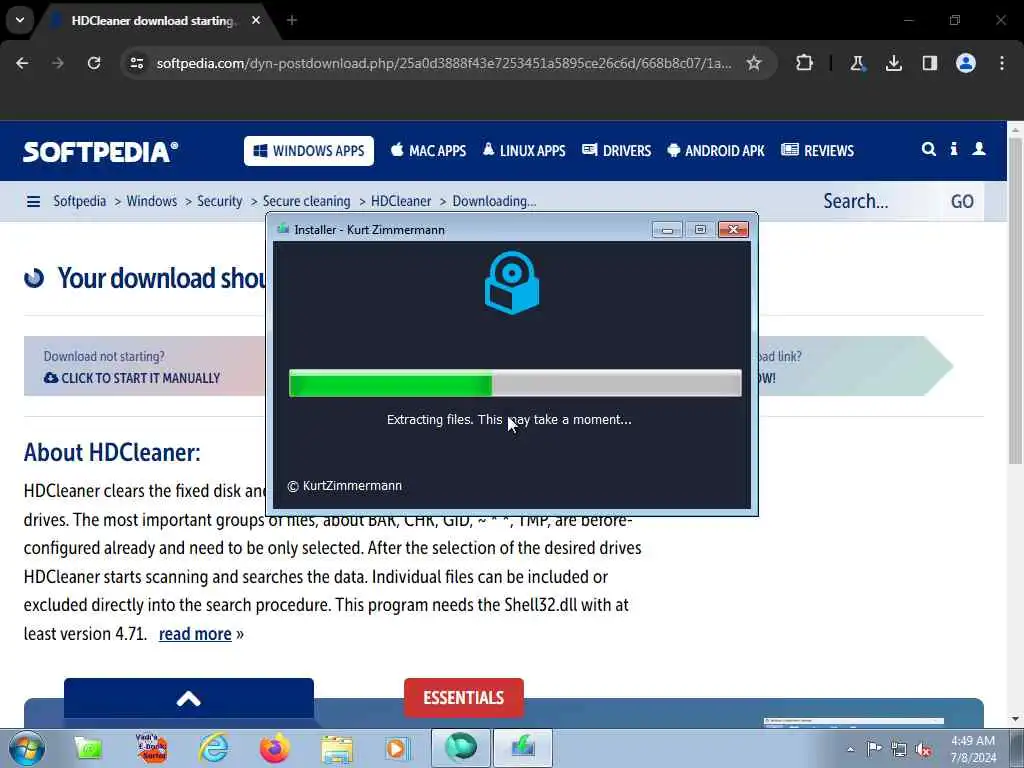The height and width of the screenshot is (768, 1024).
Task: Open the Chrome profile avatar
Action: (x=966, y=63)
